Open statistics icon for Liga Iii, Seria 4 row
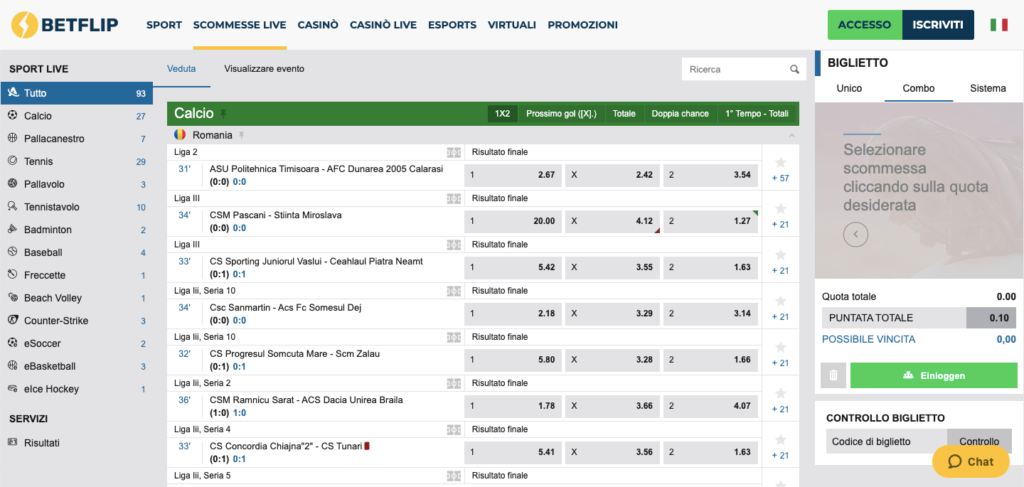The image size is (1024, 487). point(454,430)
